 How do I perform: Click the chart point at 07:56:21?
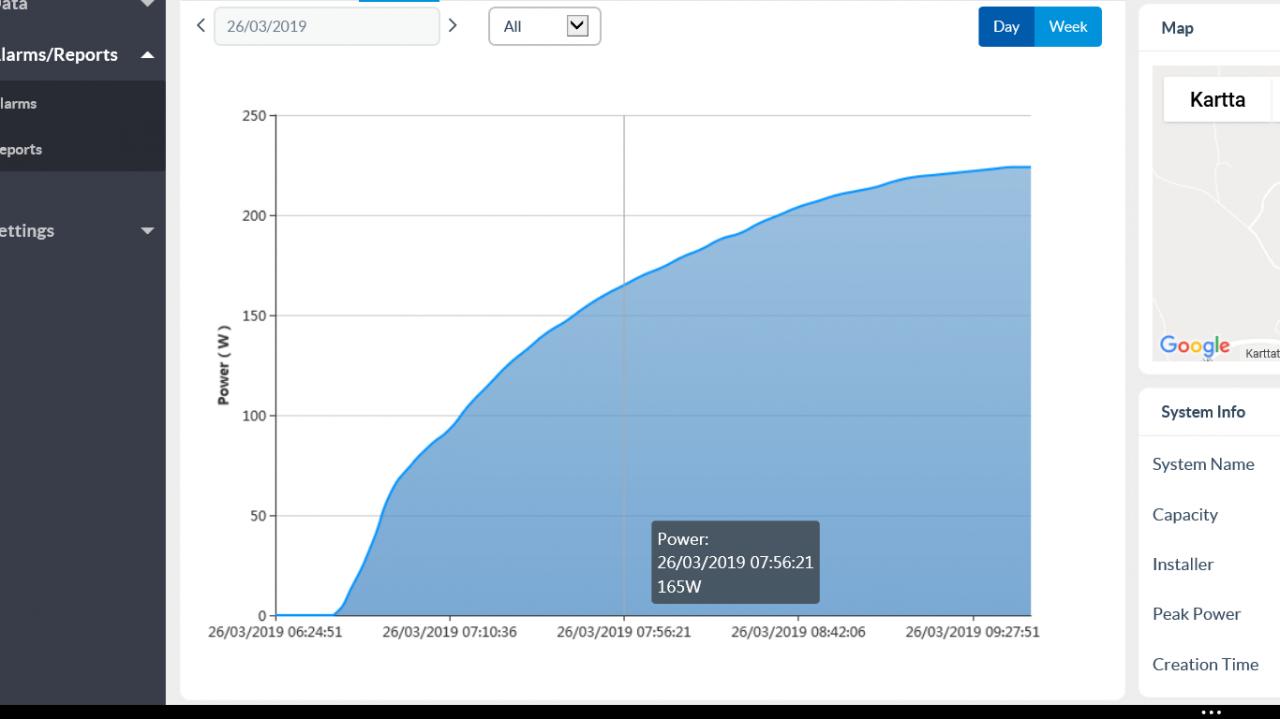pyautogui.click(x=624, y=286)
